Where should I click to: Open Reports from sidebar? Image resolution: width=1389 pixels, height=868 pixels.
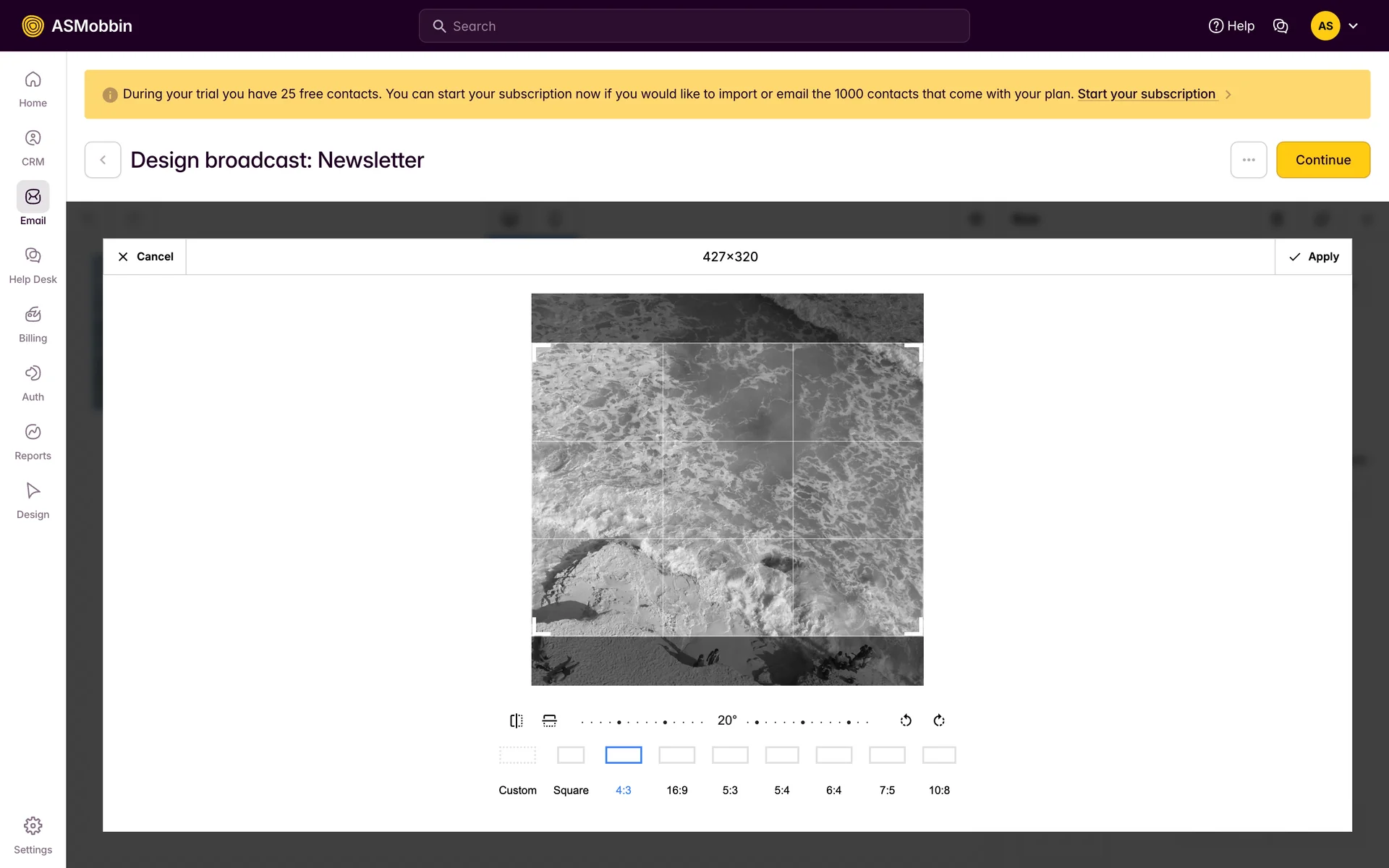click(x=33, y=441)
